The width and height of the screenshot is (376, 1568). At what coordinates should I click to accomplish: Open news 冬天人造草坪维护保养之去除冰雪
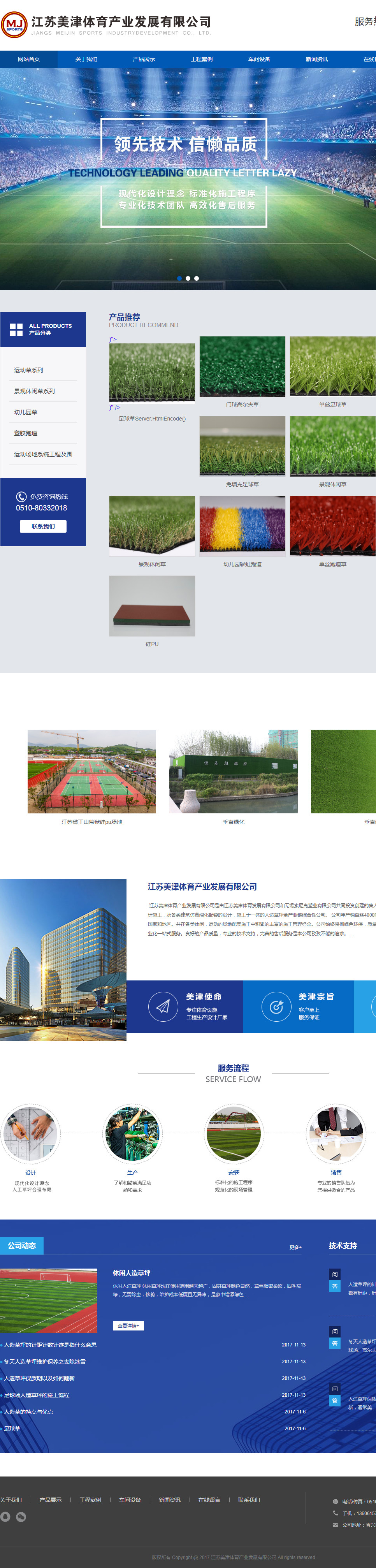click(x=45, y=1362)
